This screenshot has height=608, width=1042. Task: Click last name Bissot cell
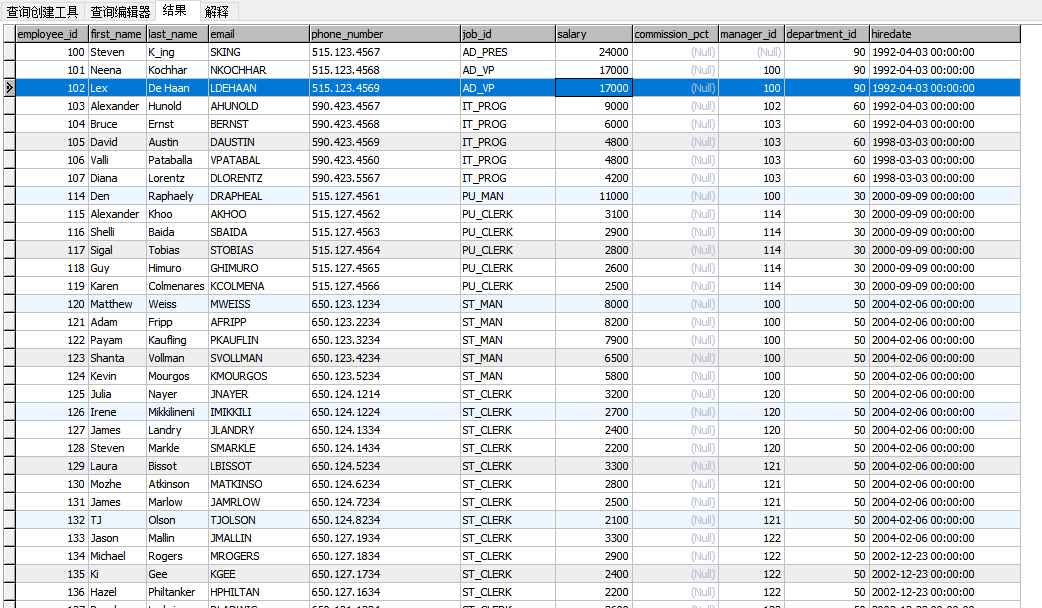(x=177, y=465)
